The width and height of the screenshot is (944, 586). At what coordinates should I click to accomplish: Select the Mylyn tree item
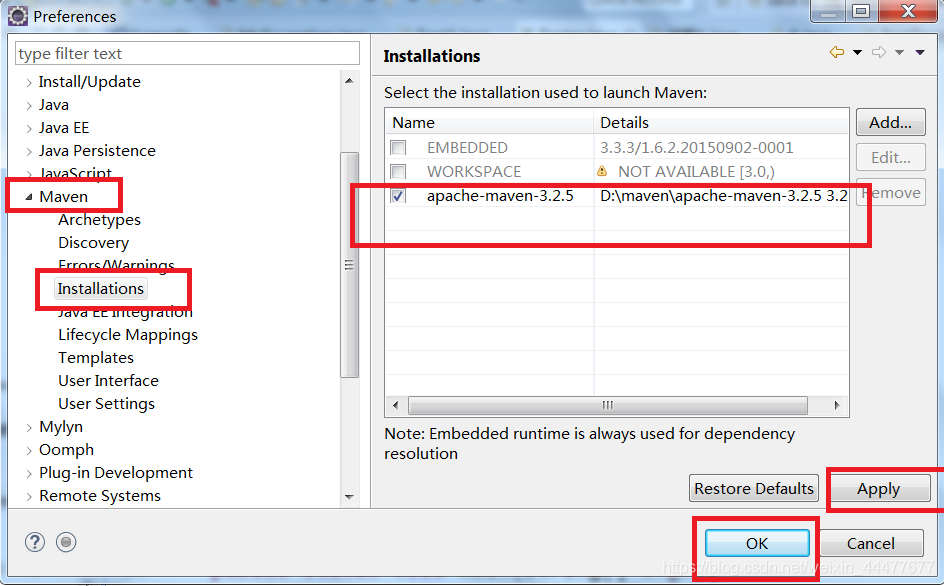click(x=61, y=427)
